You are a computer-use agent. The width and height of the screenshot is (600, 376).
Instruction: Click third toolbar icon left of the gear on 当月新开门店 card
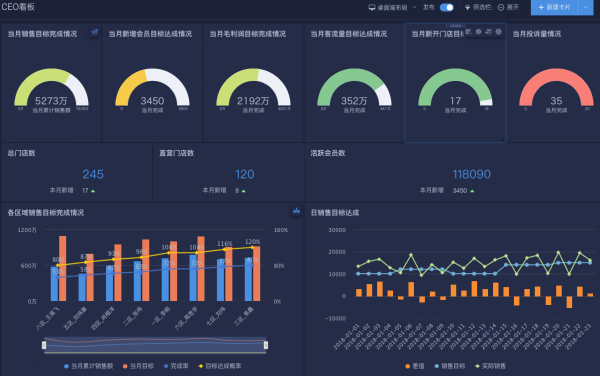click(488, 32)
